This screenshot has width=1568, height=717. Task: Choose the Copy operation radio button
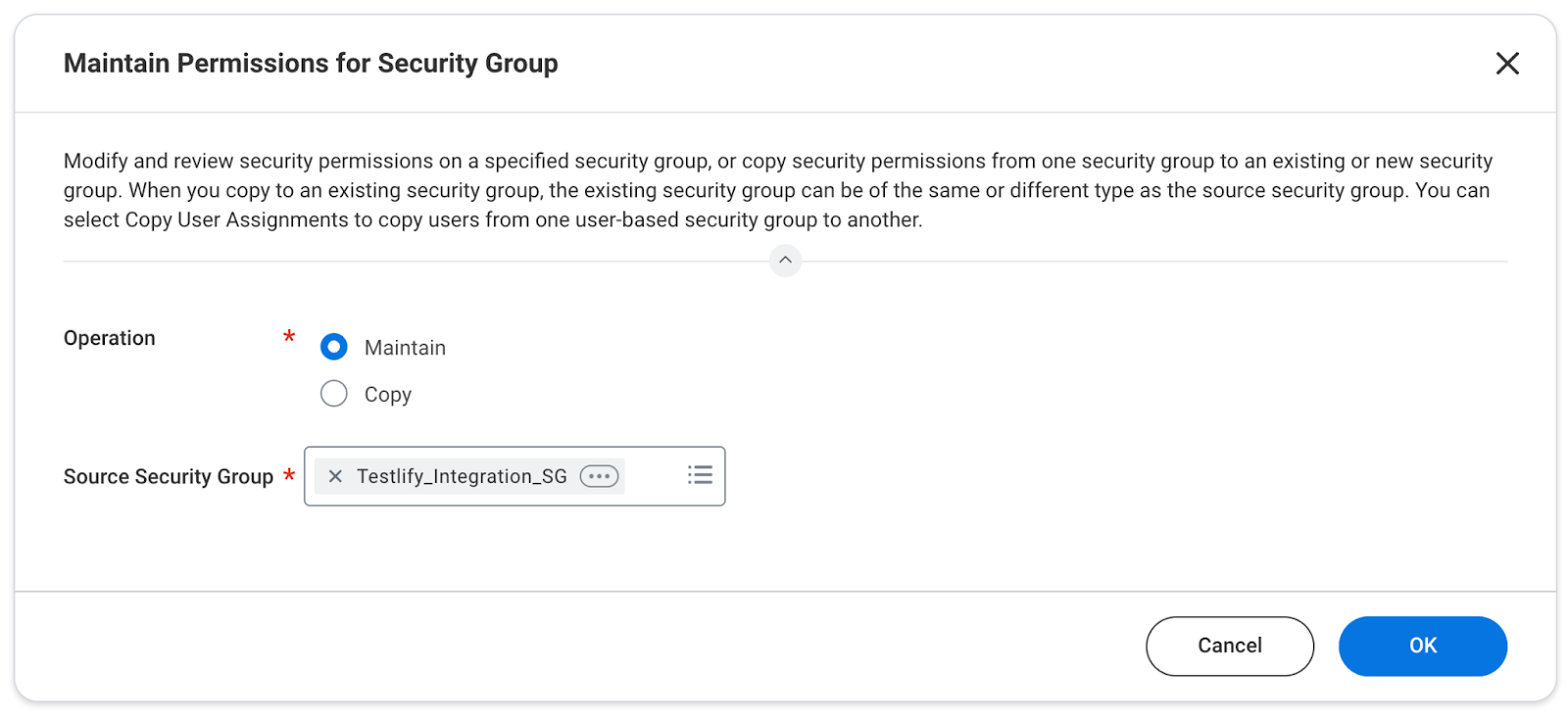pos(334,394)
